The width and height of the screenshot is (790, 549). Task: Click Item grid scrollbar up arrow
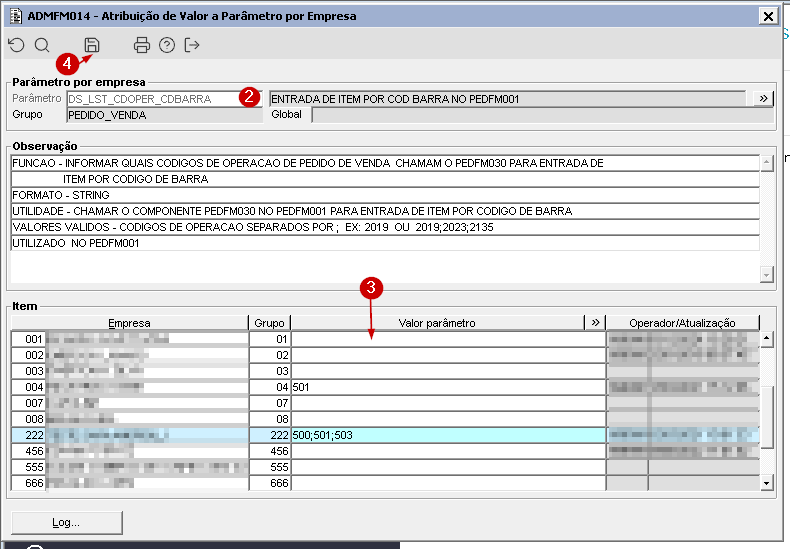pyautogui.click(x=766, y=338)
